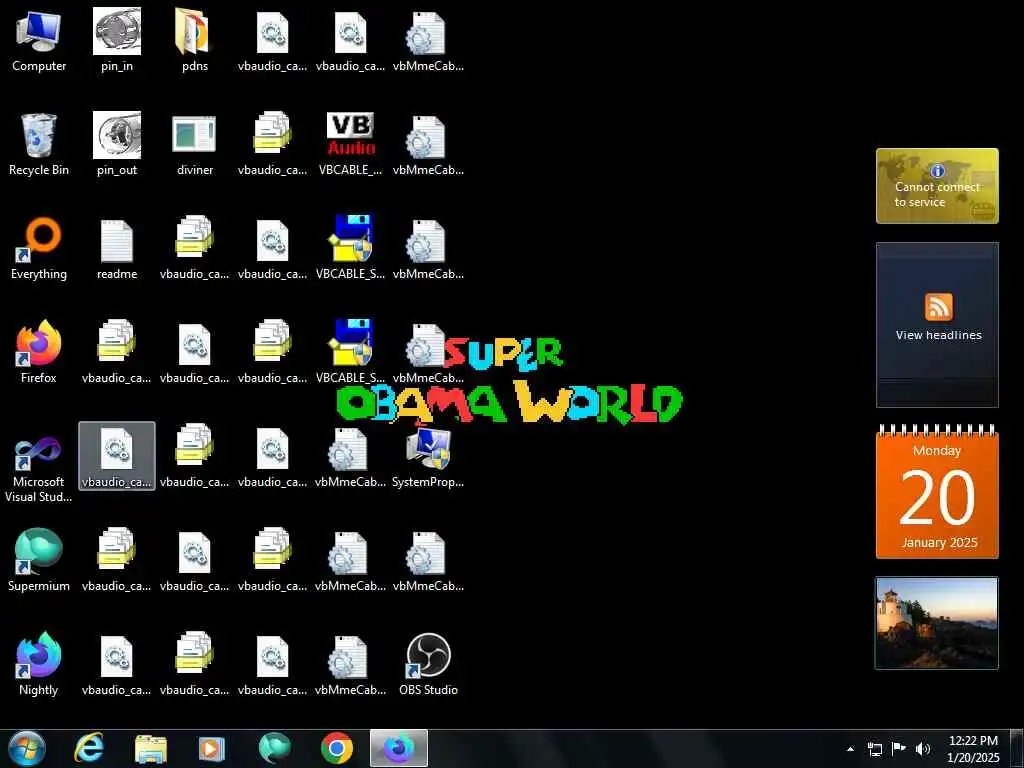Select the OBS Studio shortcut
The height and width of the screenshot is (768, 1024).
click(428, 664)
